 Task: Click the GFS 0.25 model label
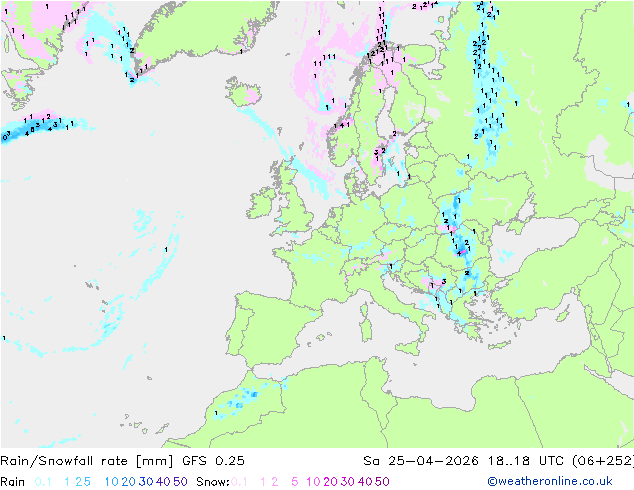point(213,460)
